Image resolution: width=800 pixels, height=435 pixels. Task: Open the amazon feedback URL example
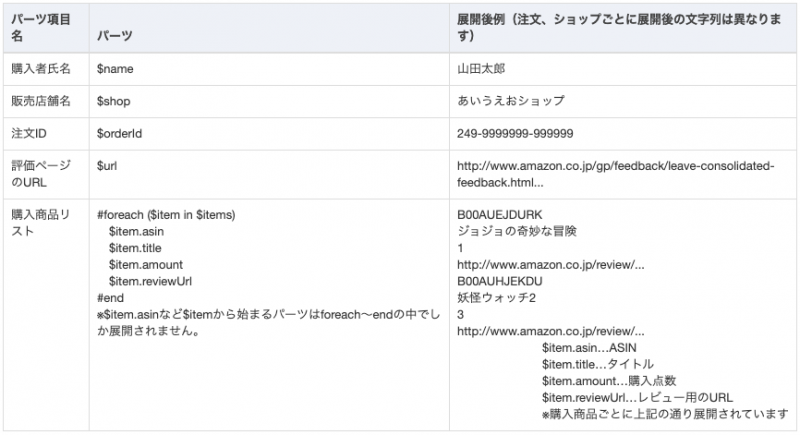616,174
